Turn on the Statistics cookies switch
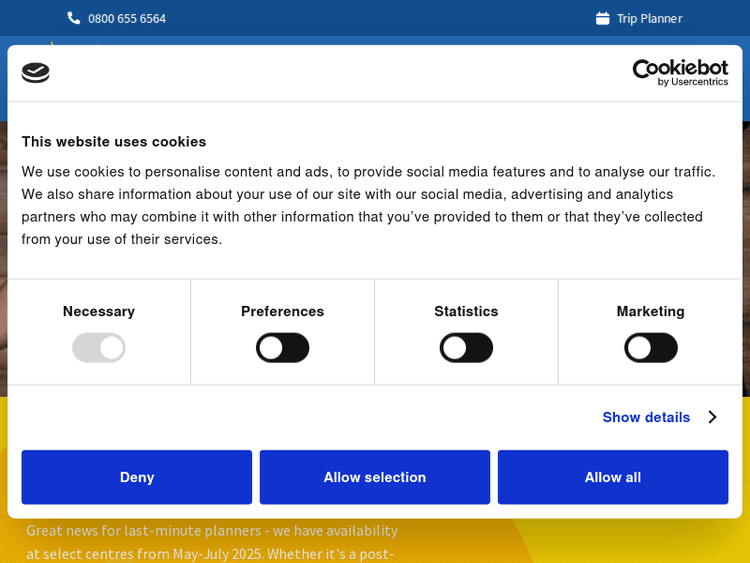750x563 pixels. click(x=466, y=348)
